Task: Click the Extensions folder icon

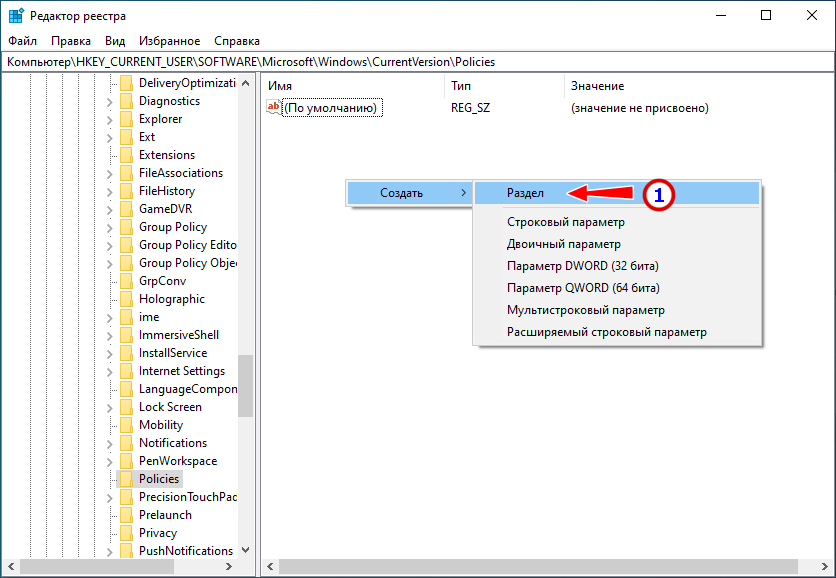Action: point(126,155)
